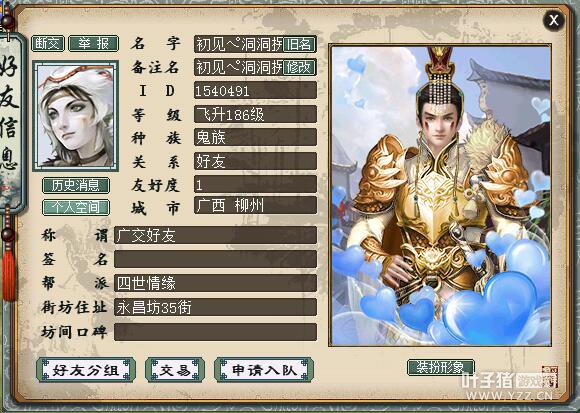
Task: View old names via 旧名 button
Action: point(299,44)
